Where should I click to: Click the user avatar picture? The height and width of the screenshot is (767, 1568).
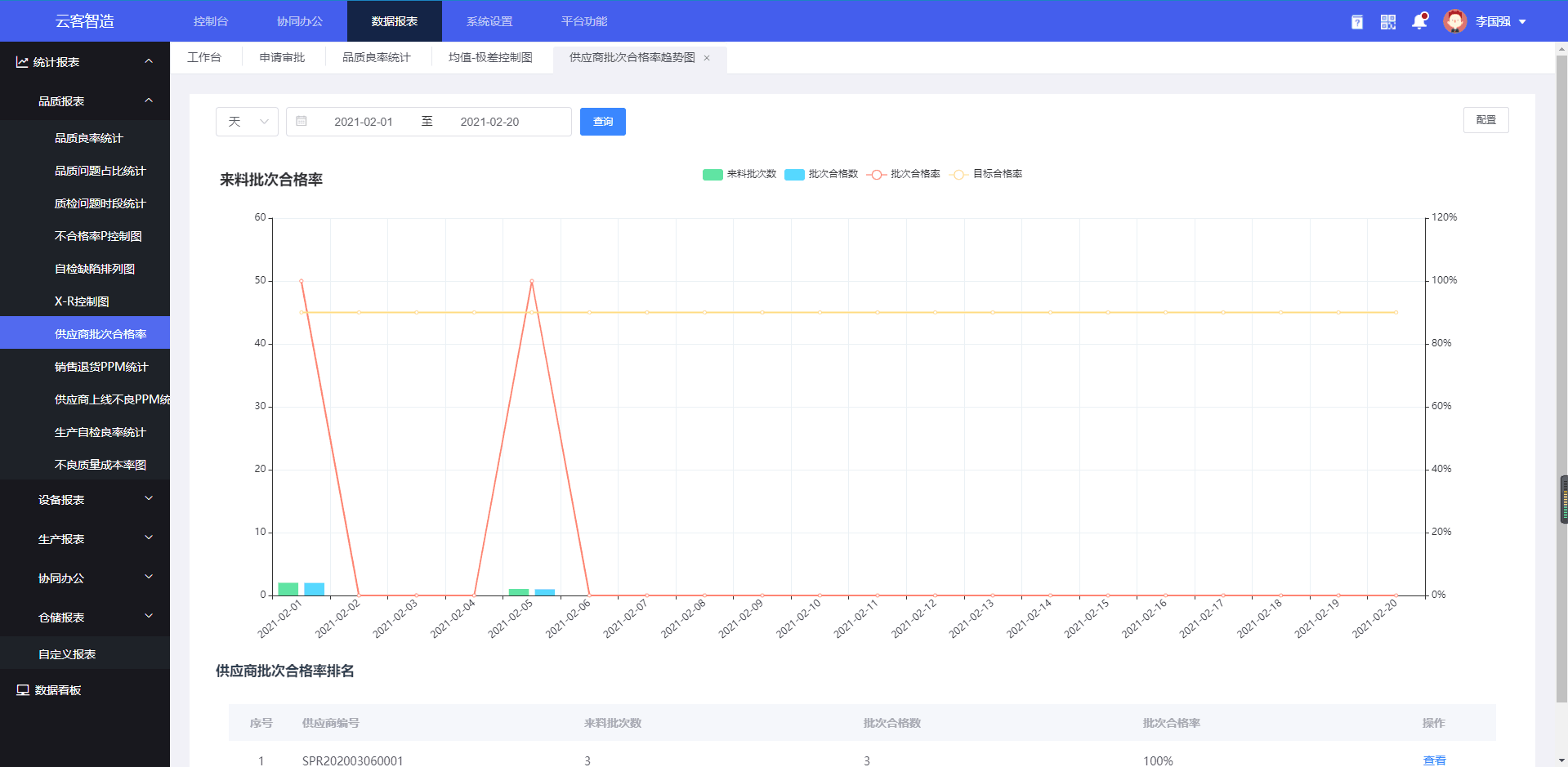[x=1454, y=21]
